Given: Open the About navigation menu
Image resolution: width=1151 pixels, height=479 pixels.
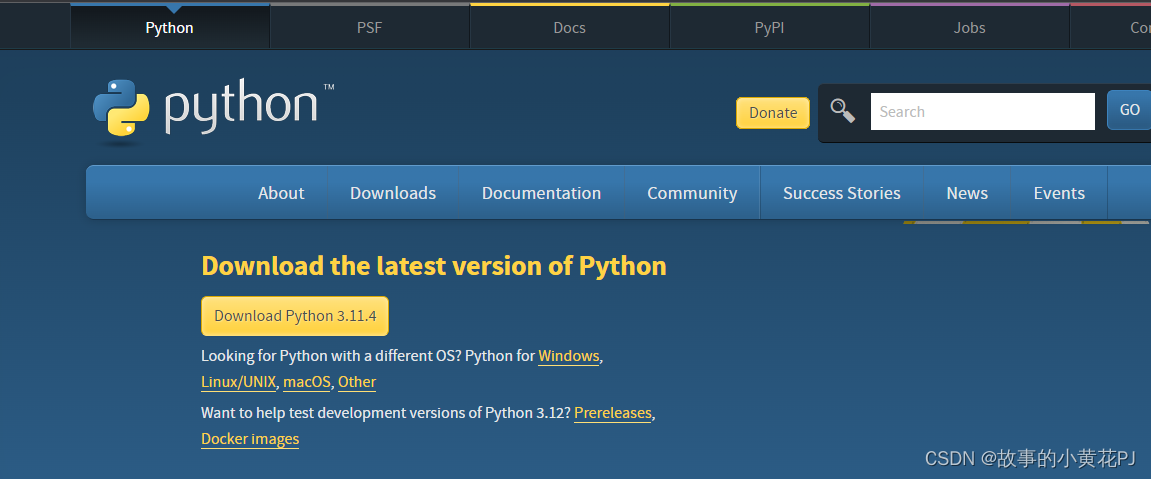Looking at the screenshot, I should pos(281,193).
